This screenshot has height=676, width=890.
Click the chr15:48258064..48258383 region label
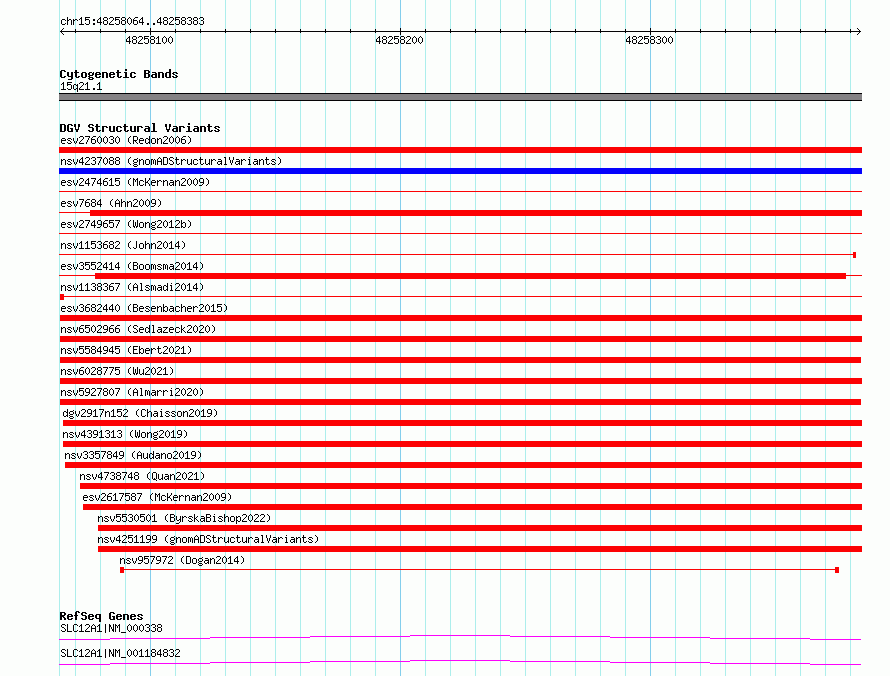(132, 21)
